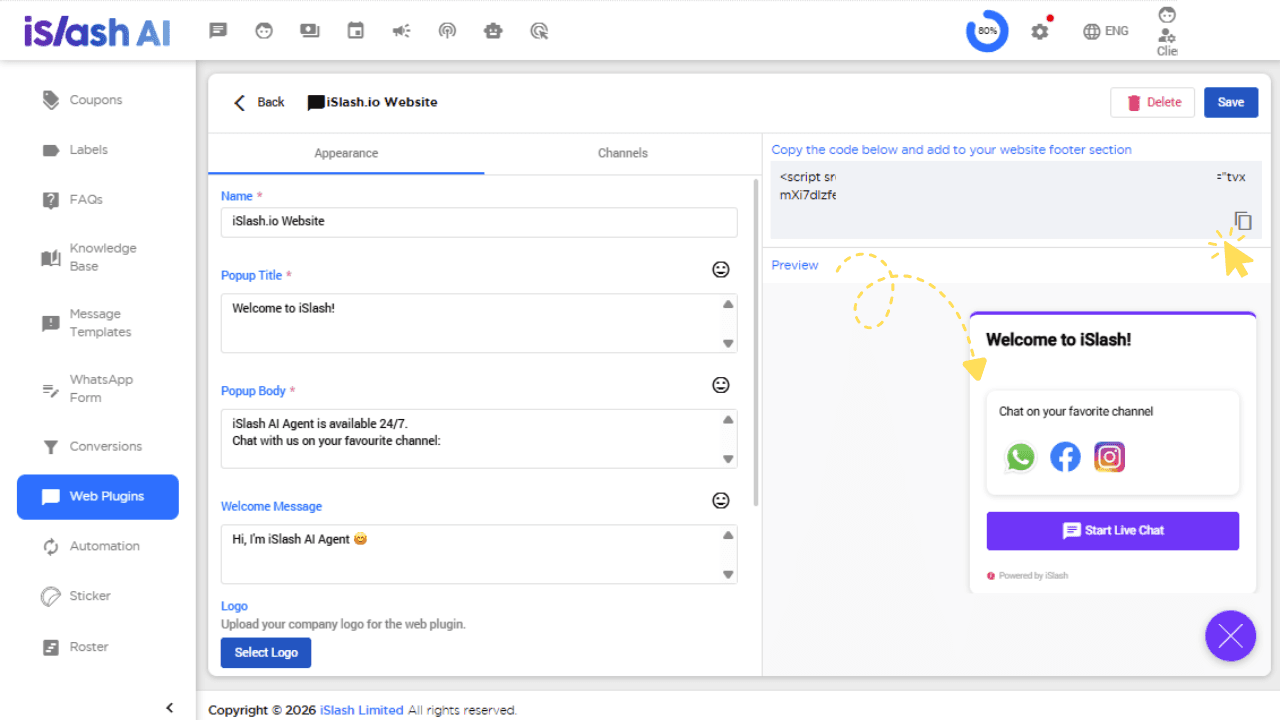
Task: Go back using the Back link
Action: point(259,102)
